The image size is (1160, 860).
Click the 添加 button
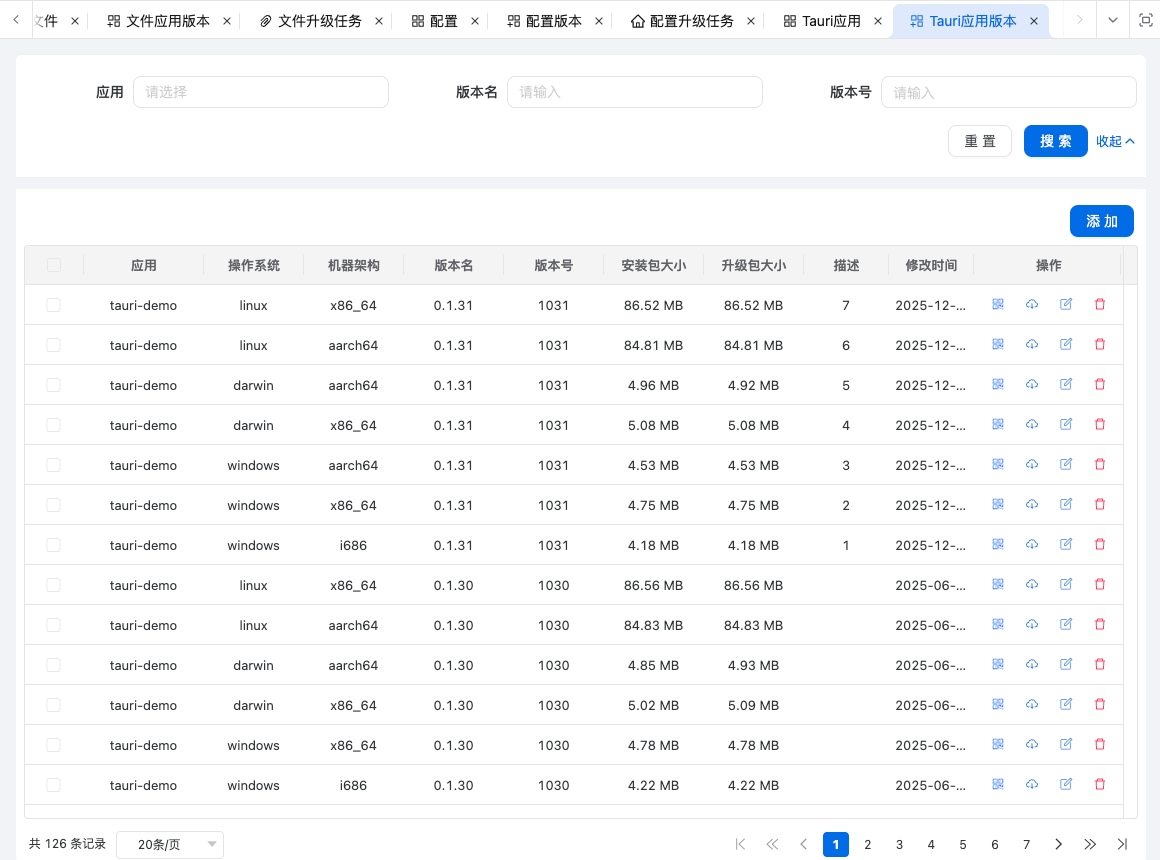pos(1101,221)
